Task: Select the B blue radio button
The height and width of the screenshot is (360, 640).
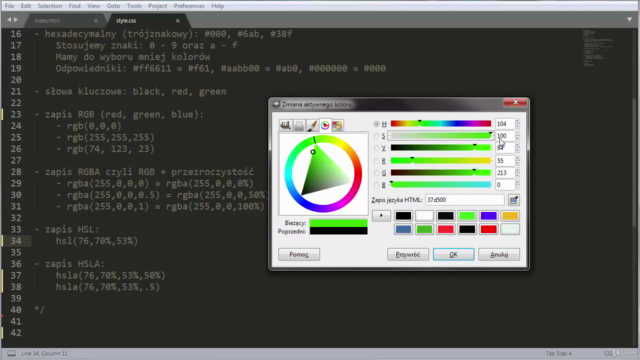Action: click(x=376, y=185)
